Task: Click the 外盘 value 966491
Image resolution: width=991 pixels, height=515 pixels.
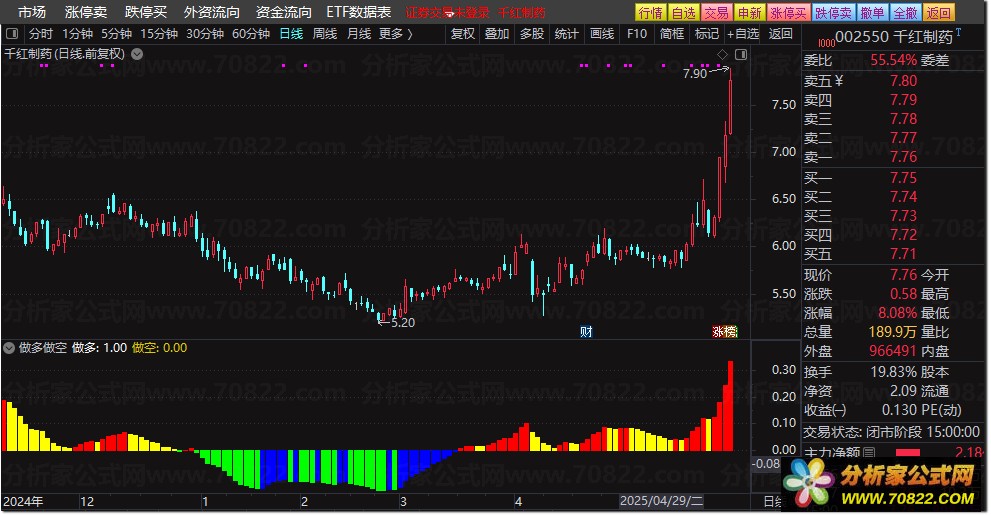Action: click(892, 351)
